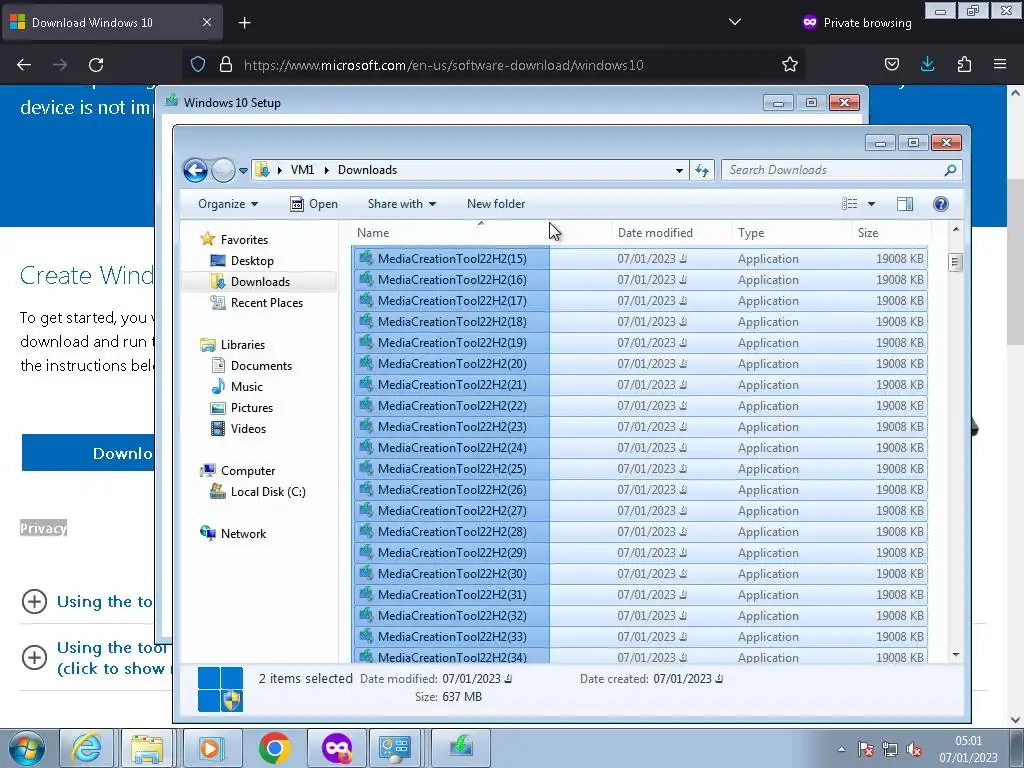Open Windows Media Player from taskbar

point(212,748)
